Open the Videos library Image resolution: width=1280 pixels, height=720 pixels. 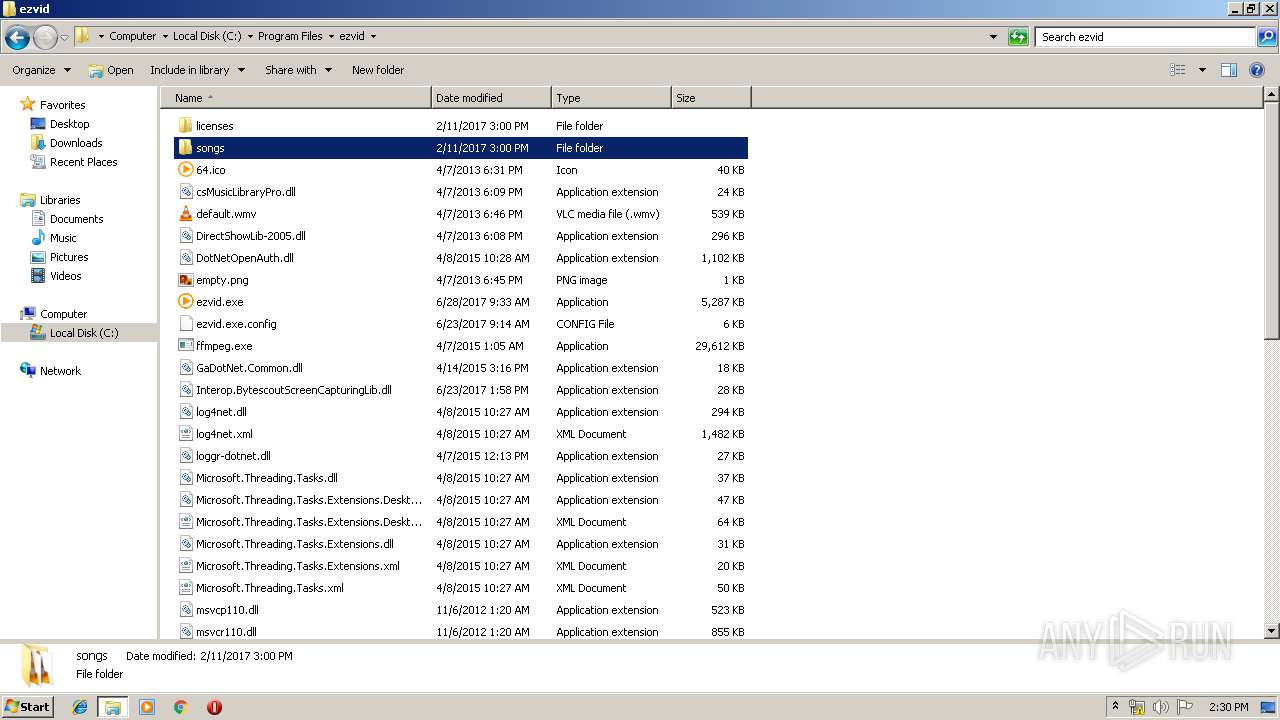point(66,276)
